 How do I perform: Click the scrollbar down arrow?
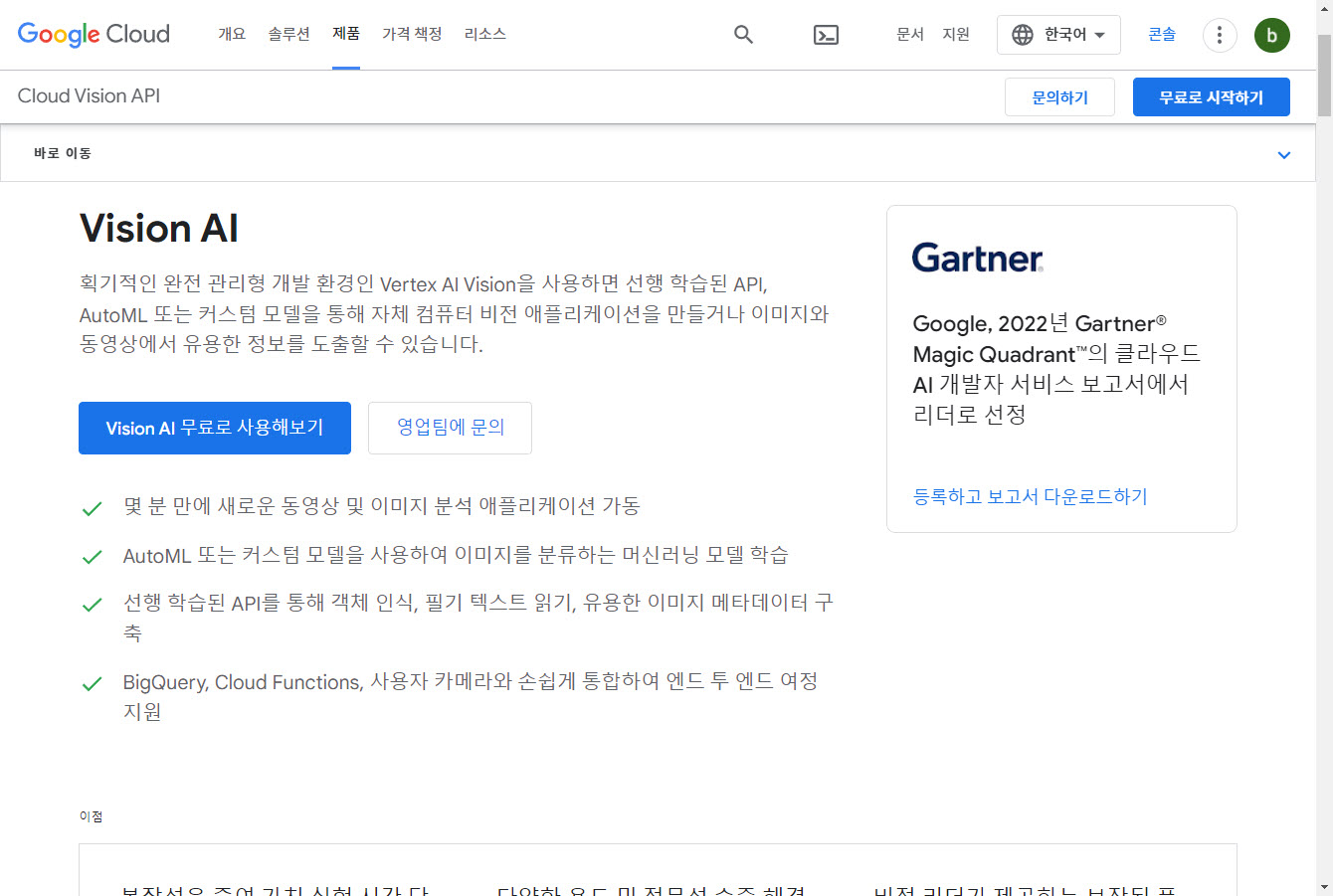(x=1324, y=886)
